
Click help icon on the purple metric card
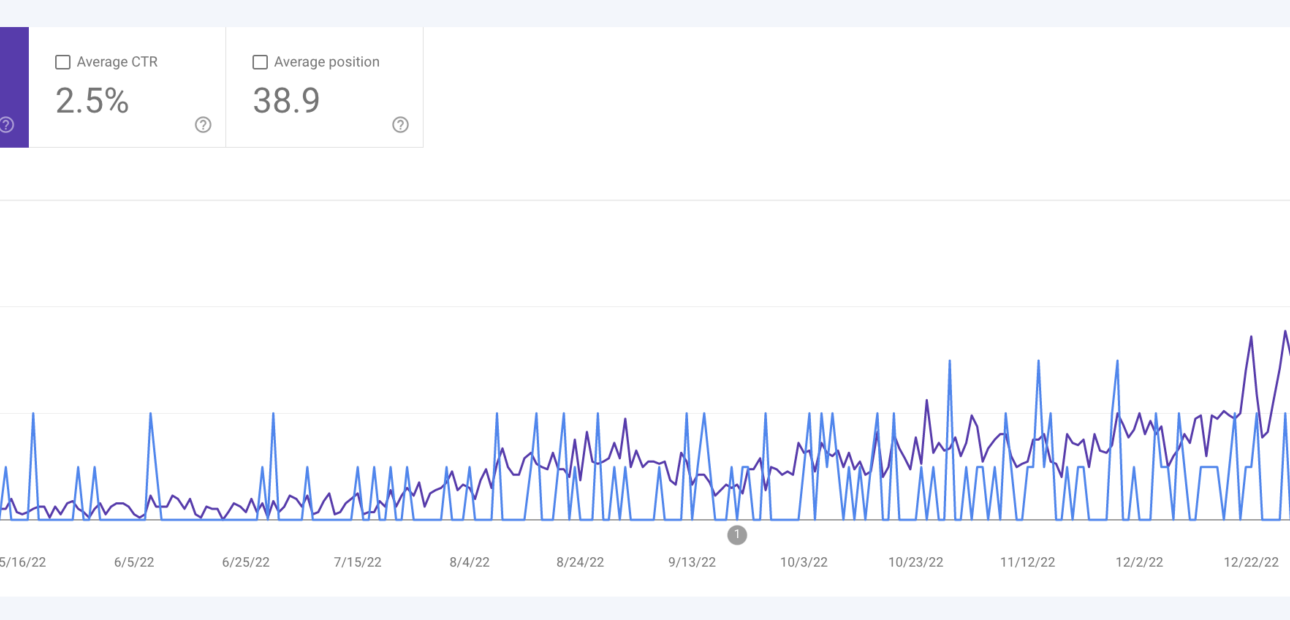point(6,125)
